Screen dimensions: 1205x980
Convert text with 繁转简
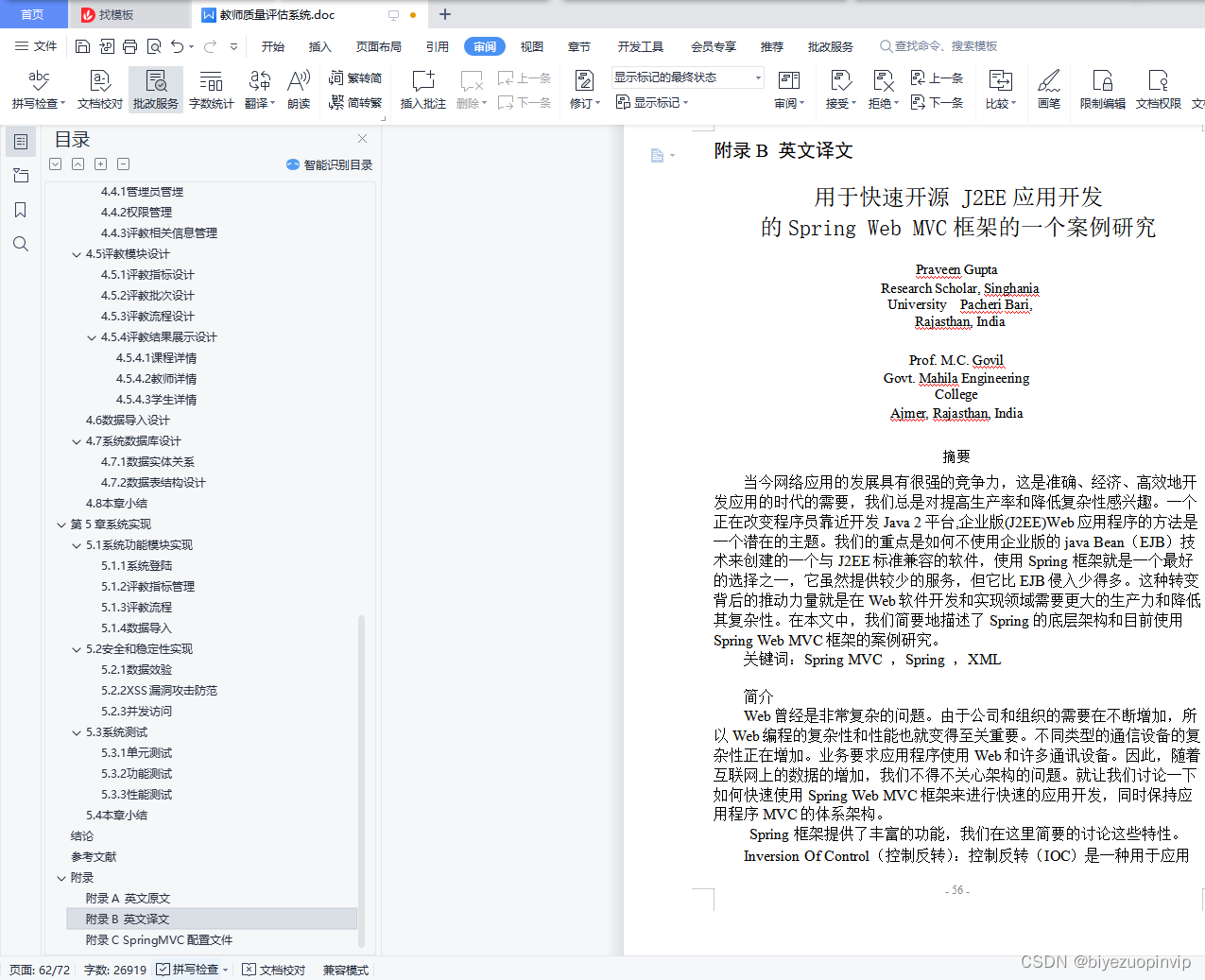[x=355, y=78]
